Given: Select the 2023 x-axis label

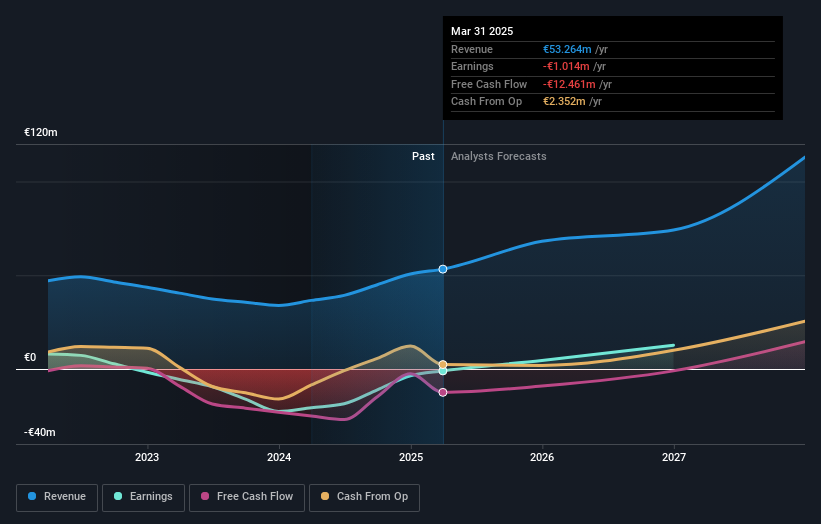Looking at the screenshot, I should [147, 458].
